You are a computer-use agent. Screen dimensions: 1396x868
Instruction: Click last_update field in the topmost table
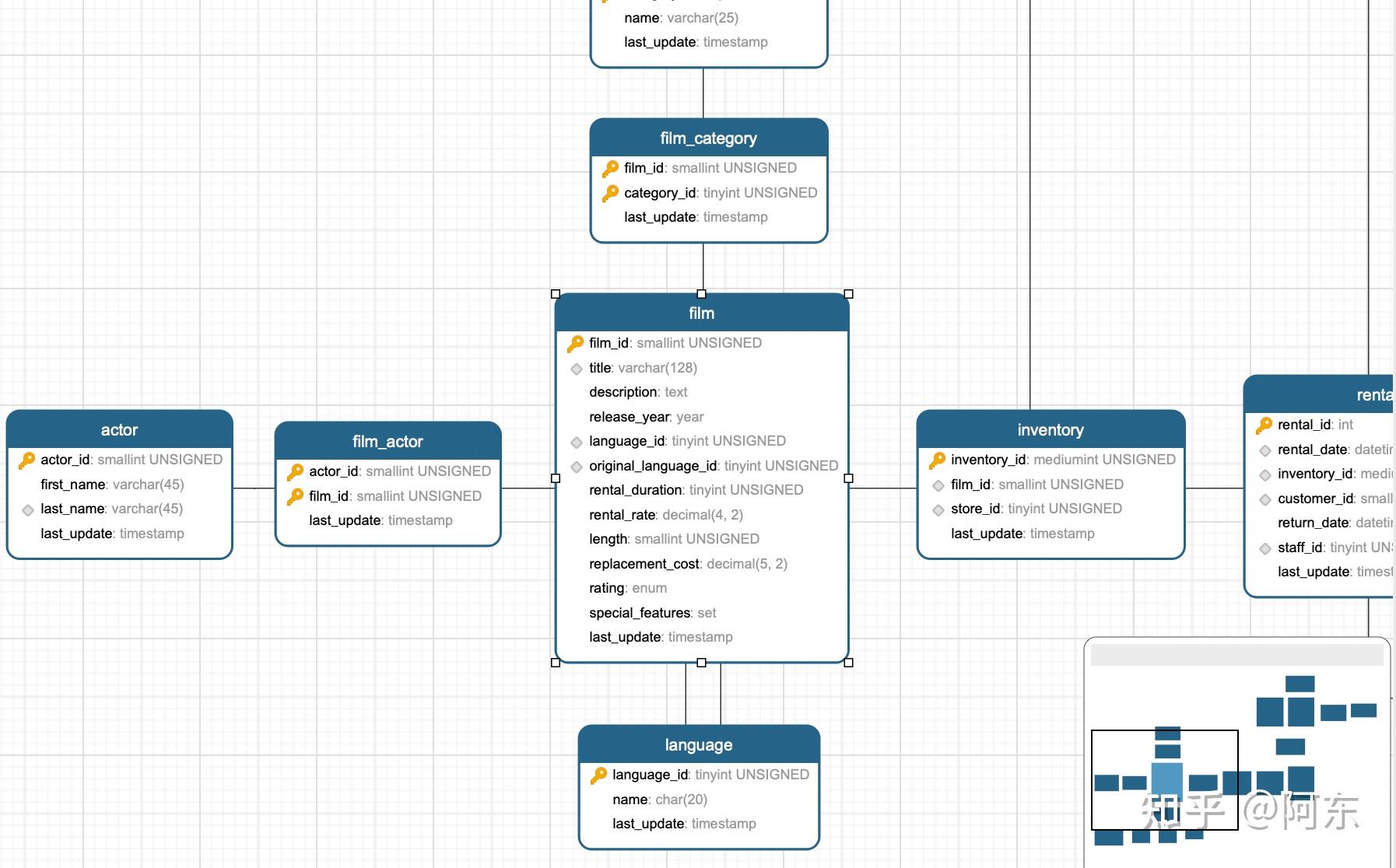coord(696,42)
